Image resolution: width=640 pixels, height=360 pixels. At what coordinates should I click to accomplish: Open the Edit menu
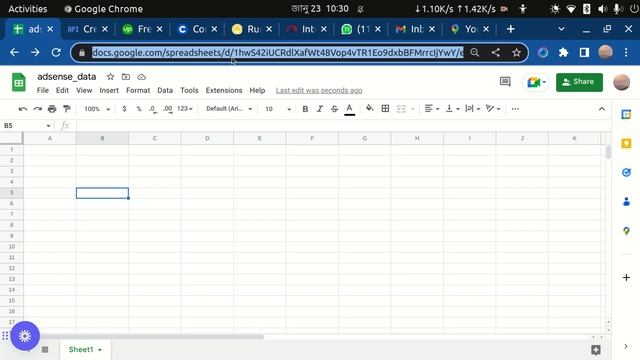click(x=62, y=90)
